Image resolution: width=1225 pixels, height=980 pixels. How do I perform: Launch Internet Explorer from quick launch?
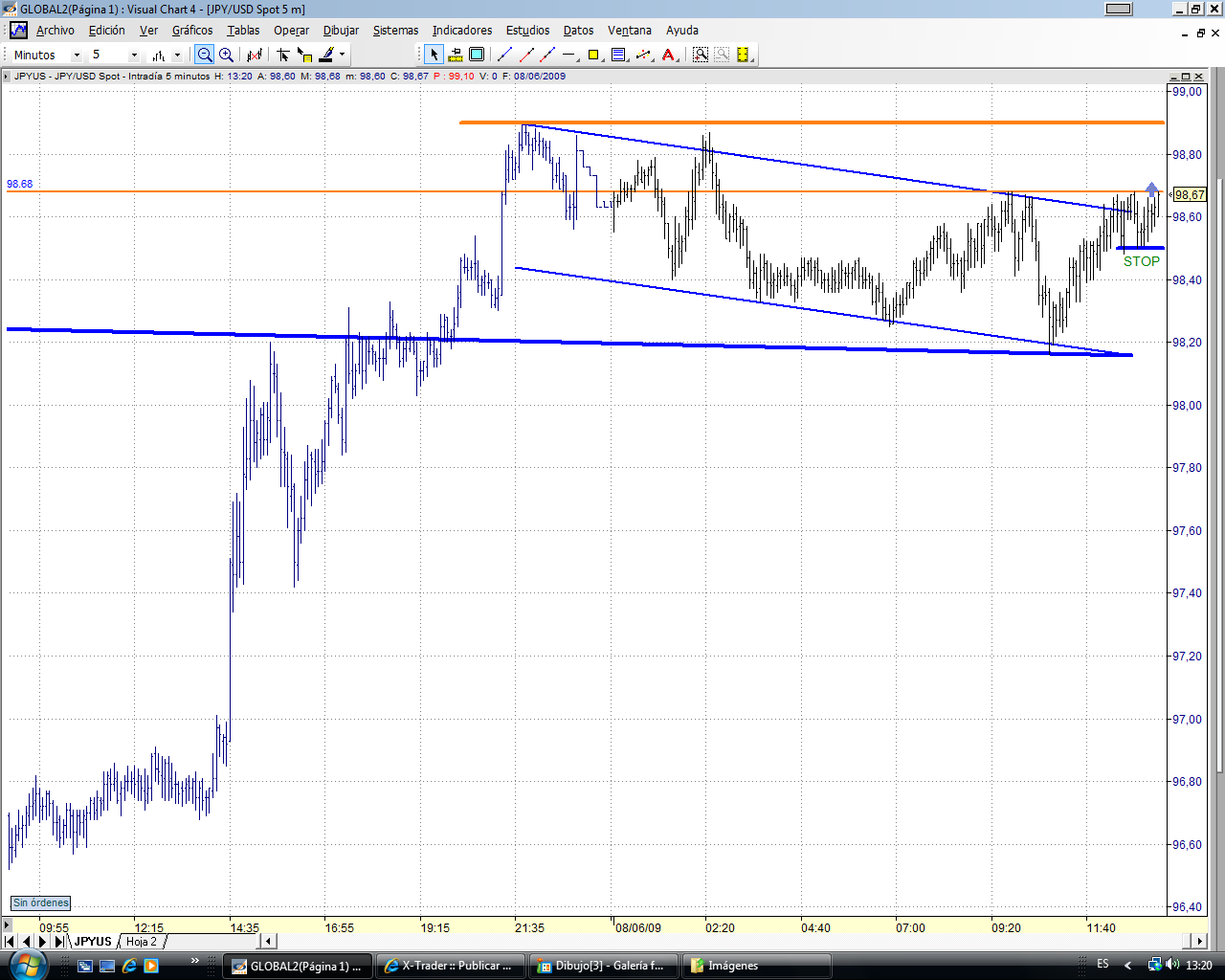(129, 966)
